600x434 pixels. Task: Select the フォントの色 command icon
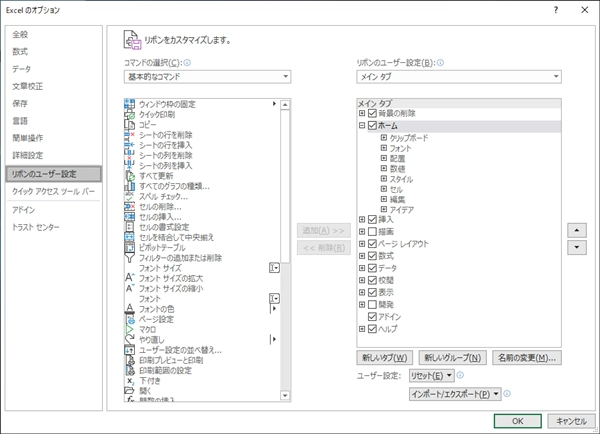(x=130, y=309)
